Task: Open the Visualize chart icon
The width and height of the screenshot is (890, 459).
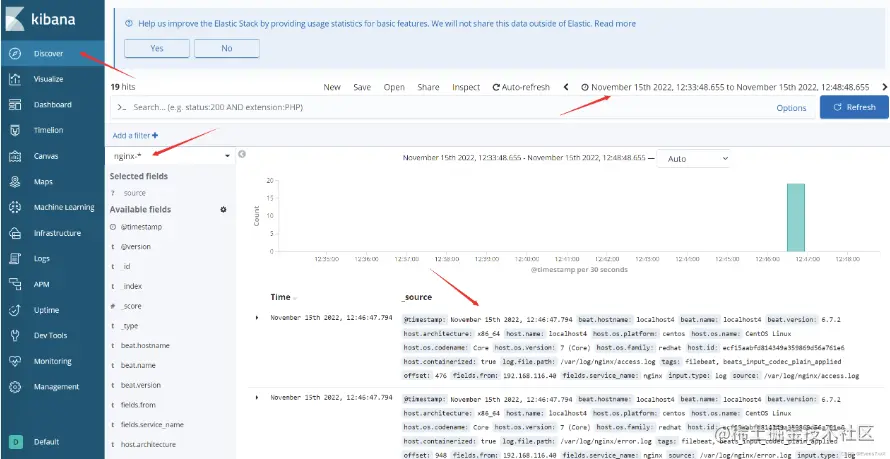Action: coord(15,79)
